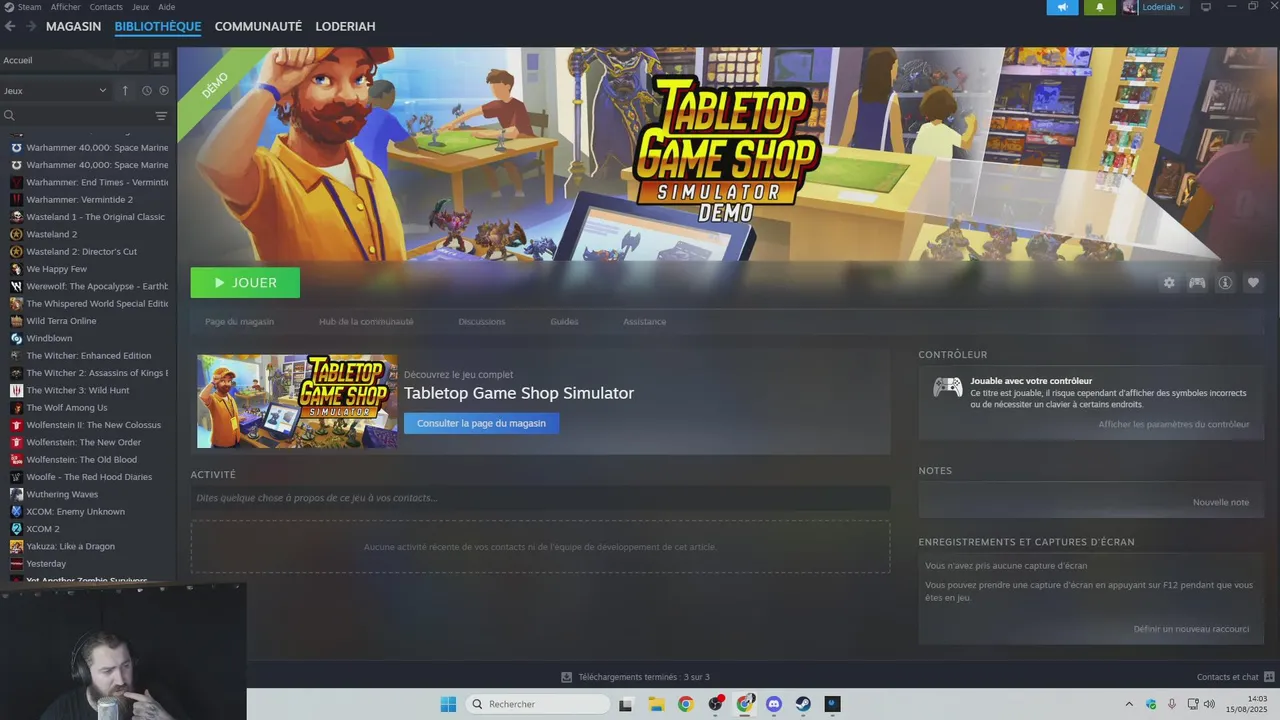Screen dimensions: 1280x720
Task: Open controller layout gamepad icon
Action: [x=1197, y=283]
